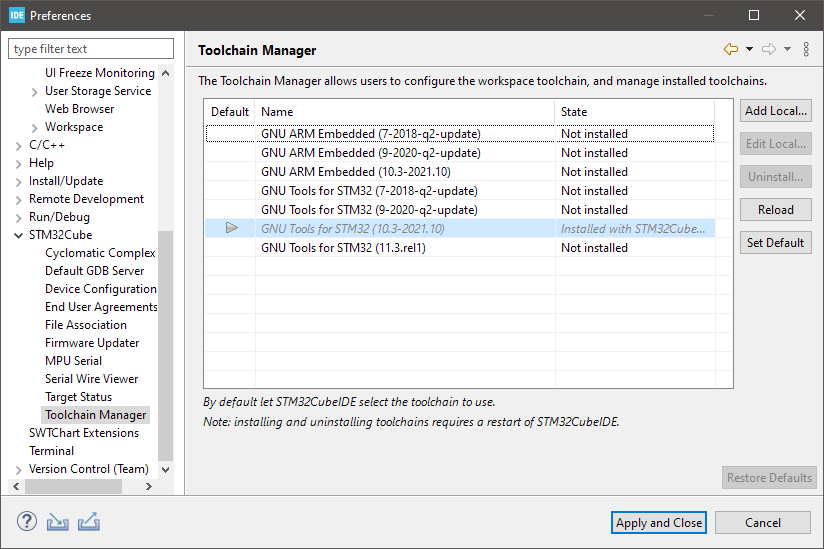Click the filter text input field
This screenshot has width=824, height=549.
coord(96,49)
